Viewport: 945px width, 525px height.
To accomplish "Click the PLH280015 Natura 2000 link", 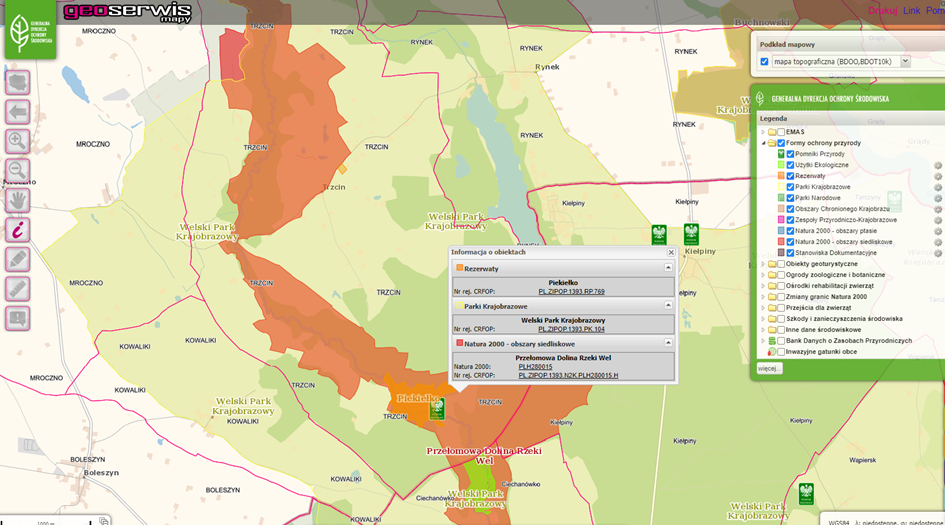I will coord(535,366).
